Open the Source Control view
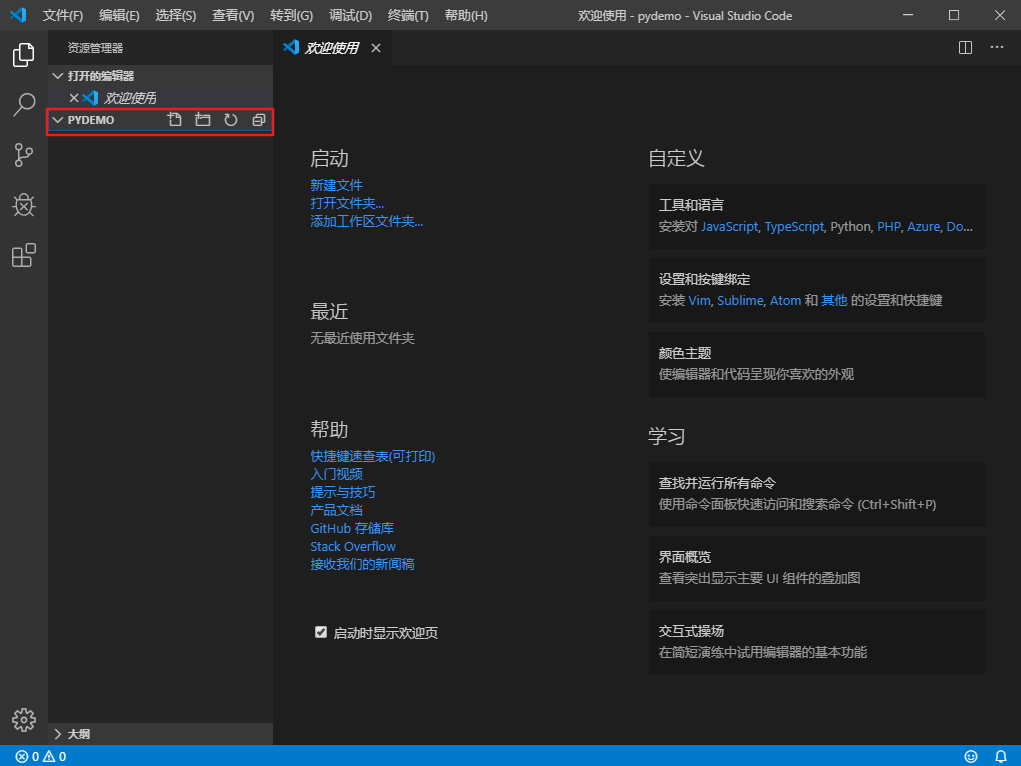This screenshot has height=766, width=1021. tap(23, 155)
